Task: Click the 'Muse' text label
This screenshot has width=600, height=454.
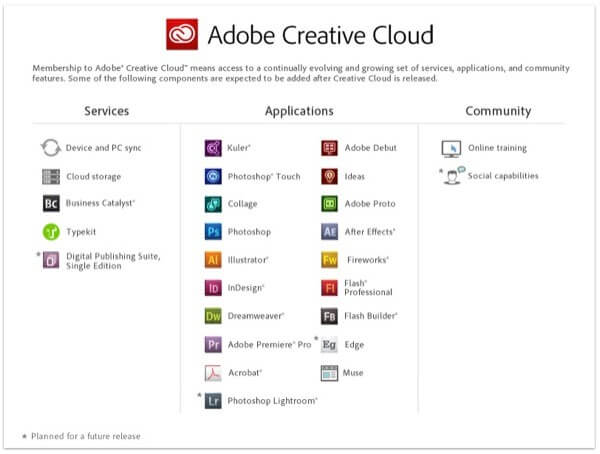Action: (353, 373)
